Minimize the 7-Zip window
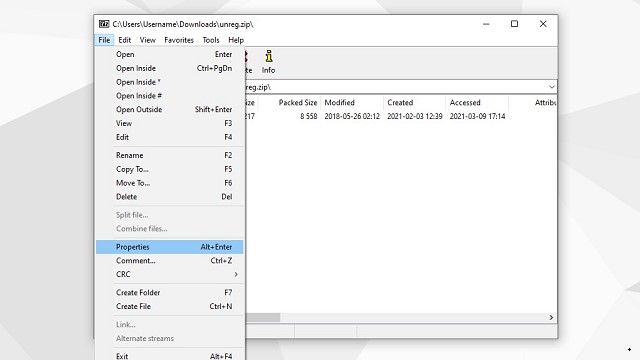This screenshot has width=640, height=360. 486,24
